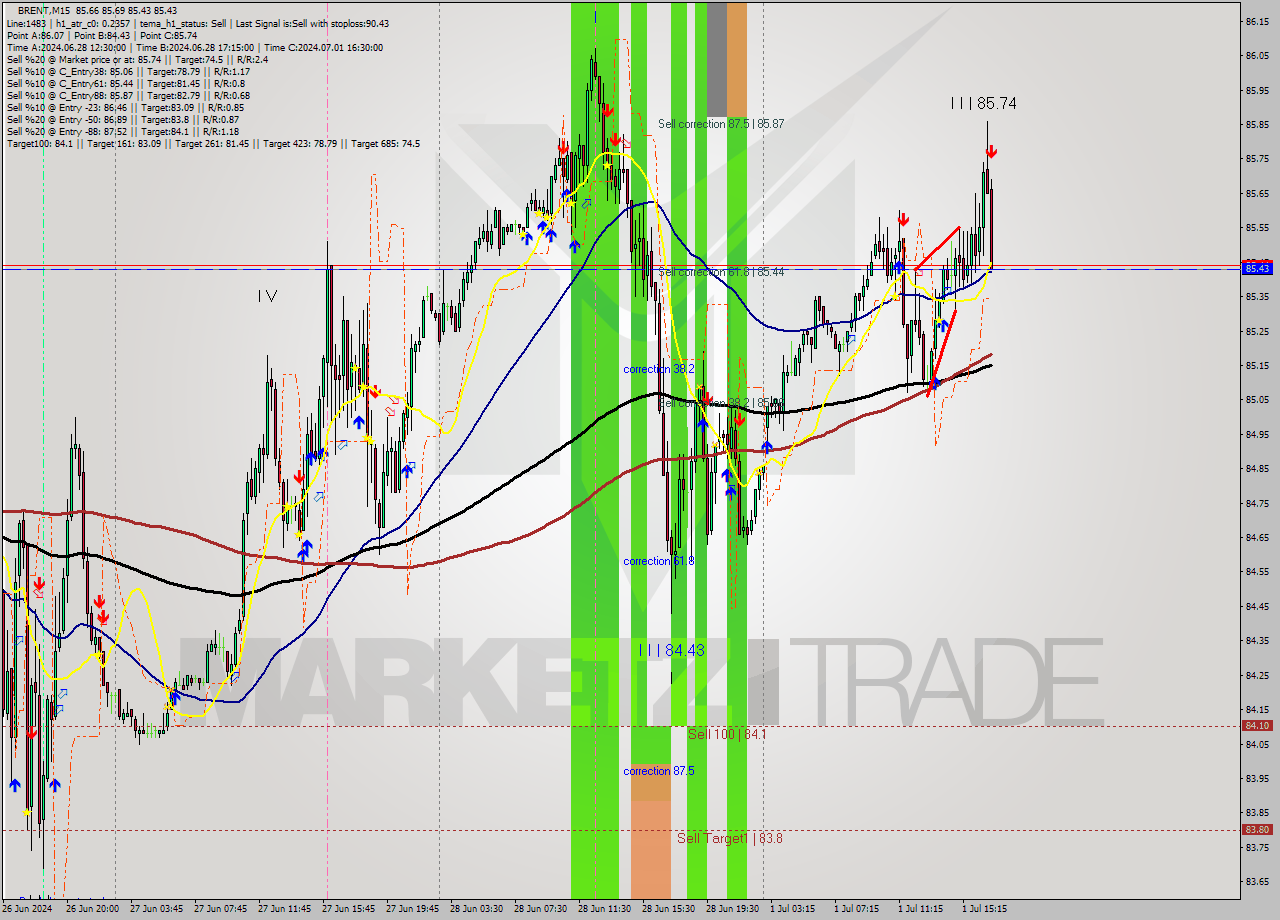Click the 85.85 price axis value
Image resolution: width=1280 pixels, height=920 pixels.
(x=1257, y=125)
